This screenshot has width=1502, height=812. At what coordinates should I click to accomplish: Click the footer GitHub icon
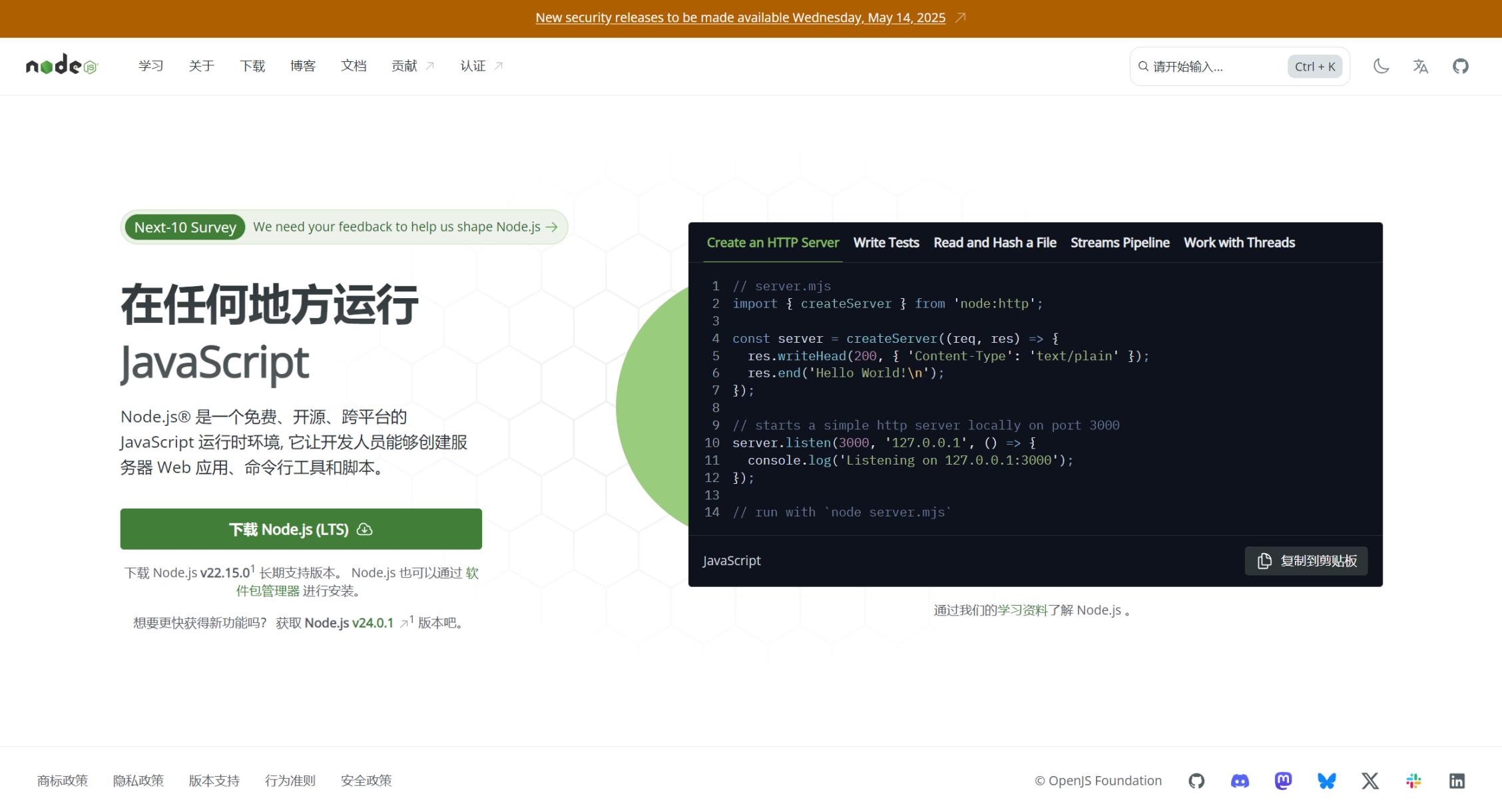pyautogui.click(x=1196, y=781)
